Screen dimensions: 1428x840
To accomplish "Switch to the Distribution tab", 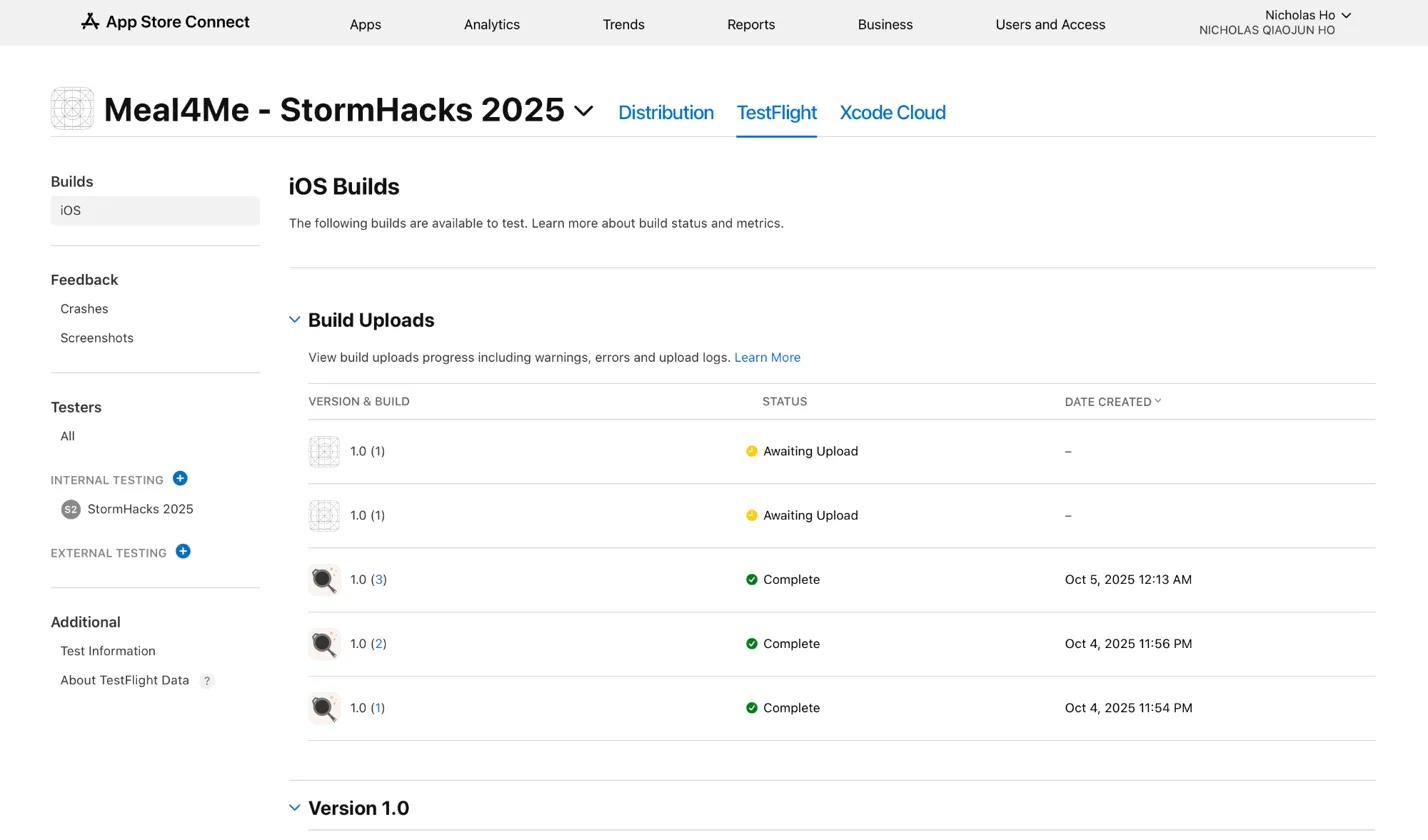I will [666, 113].
